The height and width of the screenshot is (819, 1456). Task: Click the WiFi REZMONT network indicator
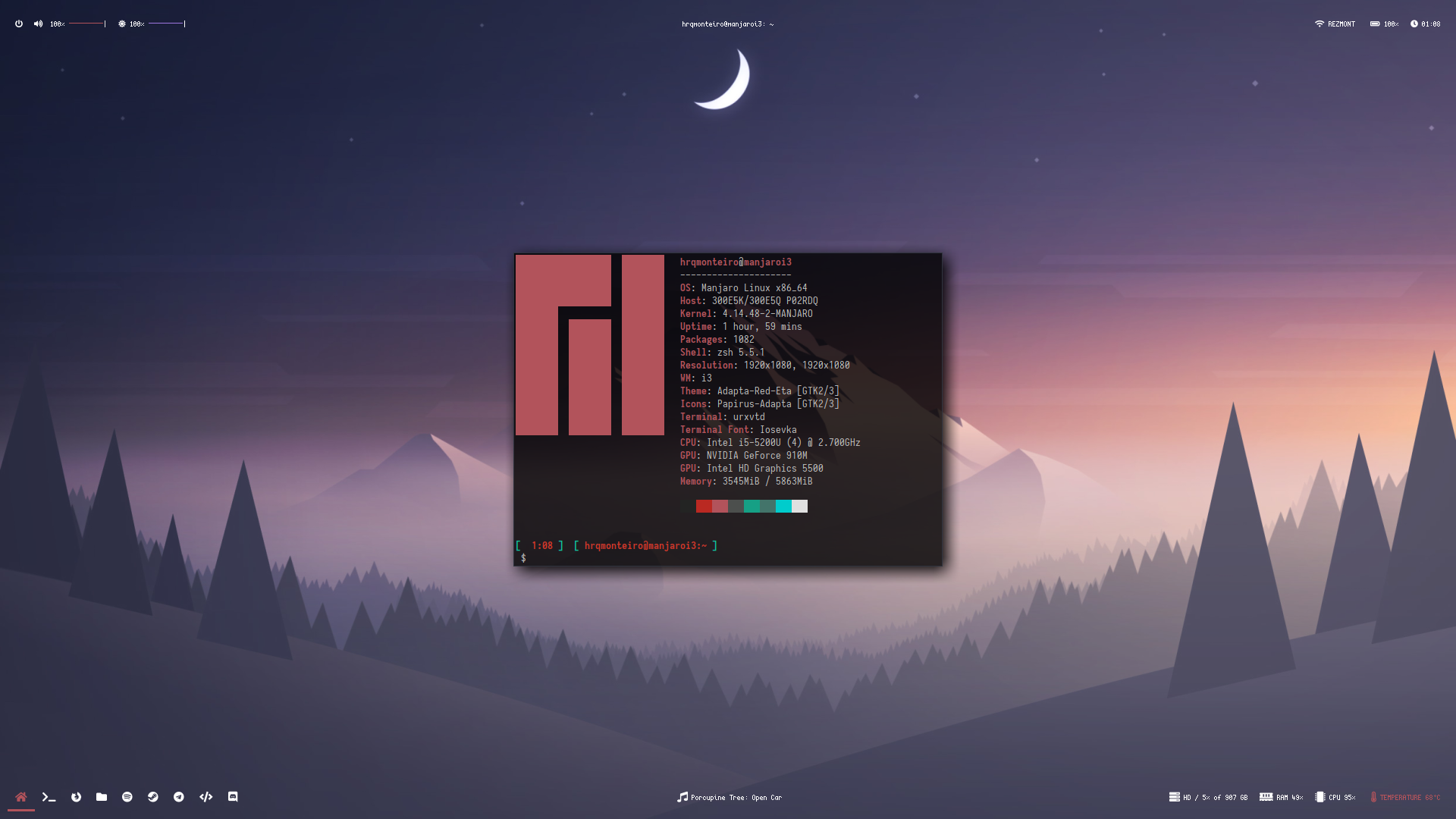pyautogui.click(x=1333, y=24)
